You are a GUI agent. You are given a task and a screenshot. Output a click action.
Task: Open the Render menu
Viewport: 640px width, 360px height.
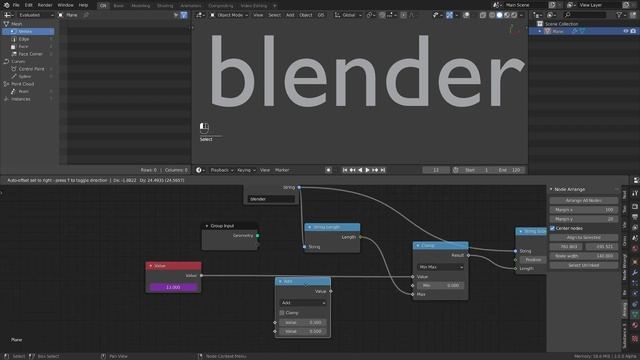point(45,5)
